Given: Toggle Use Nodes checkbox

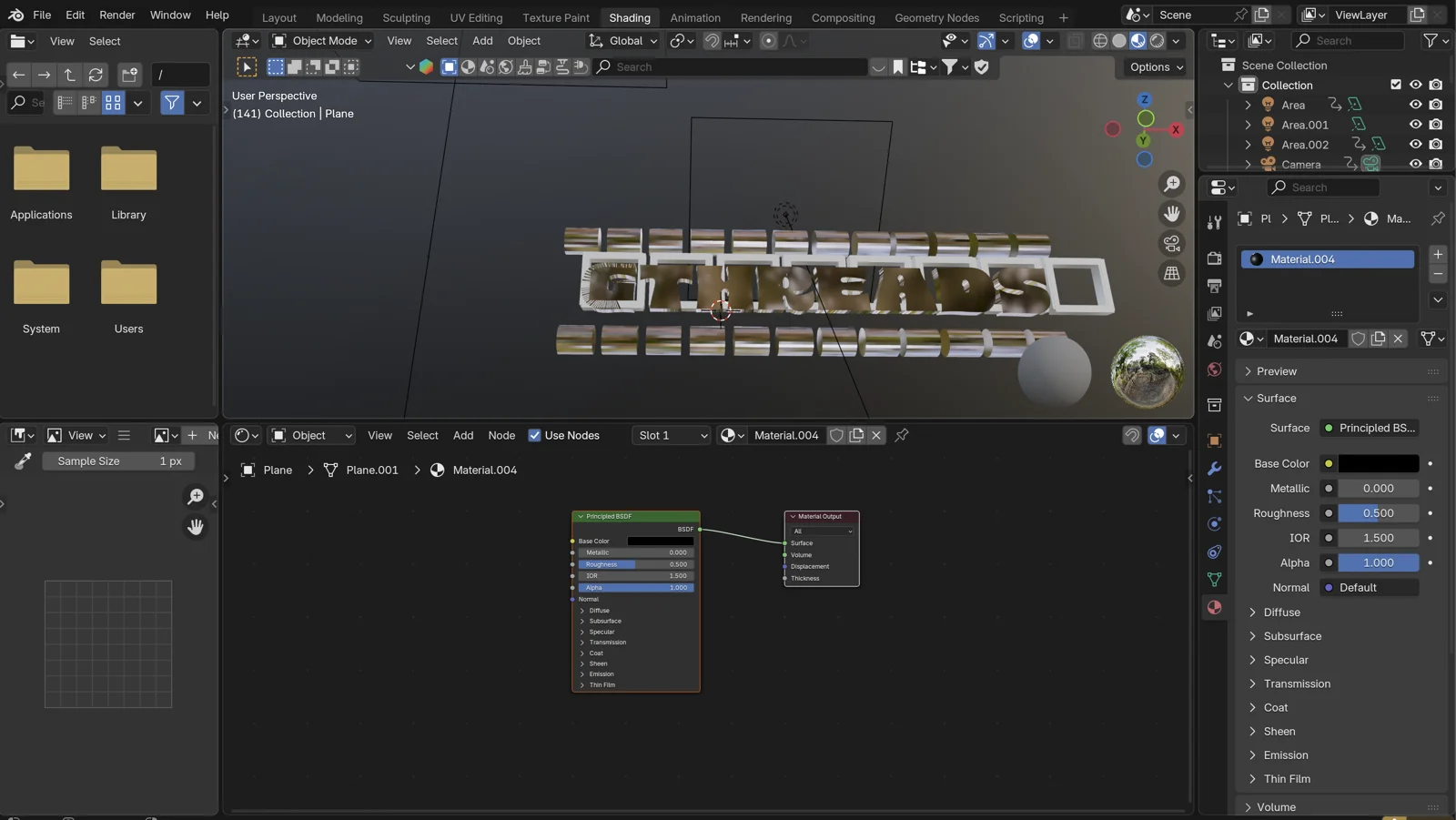Looking at the screenshot, I should [x=534, y=435].
